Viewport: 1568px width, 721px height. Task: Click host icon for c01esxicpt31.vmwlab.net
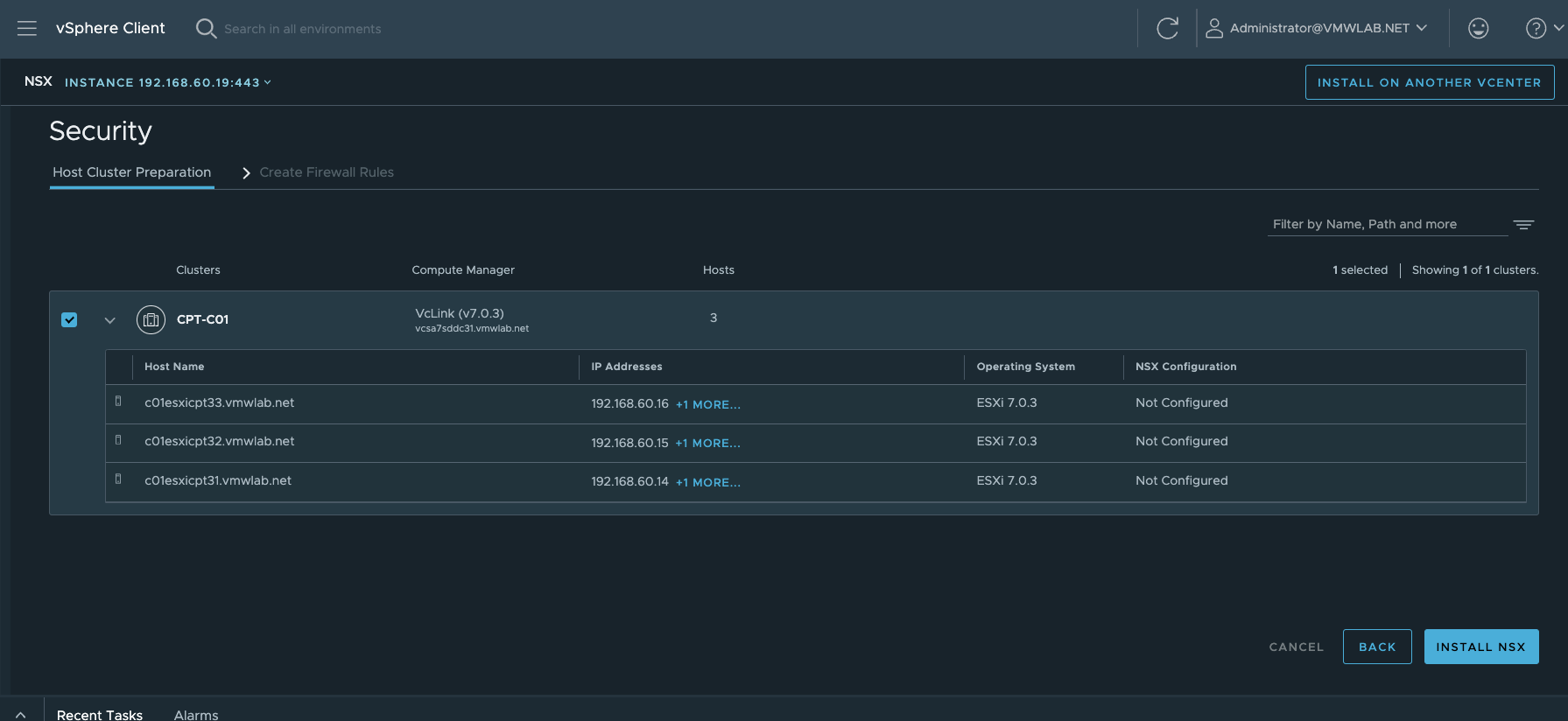118,479
